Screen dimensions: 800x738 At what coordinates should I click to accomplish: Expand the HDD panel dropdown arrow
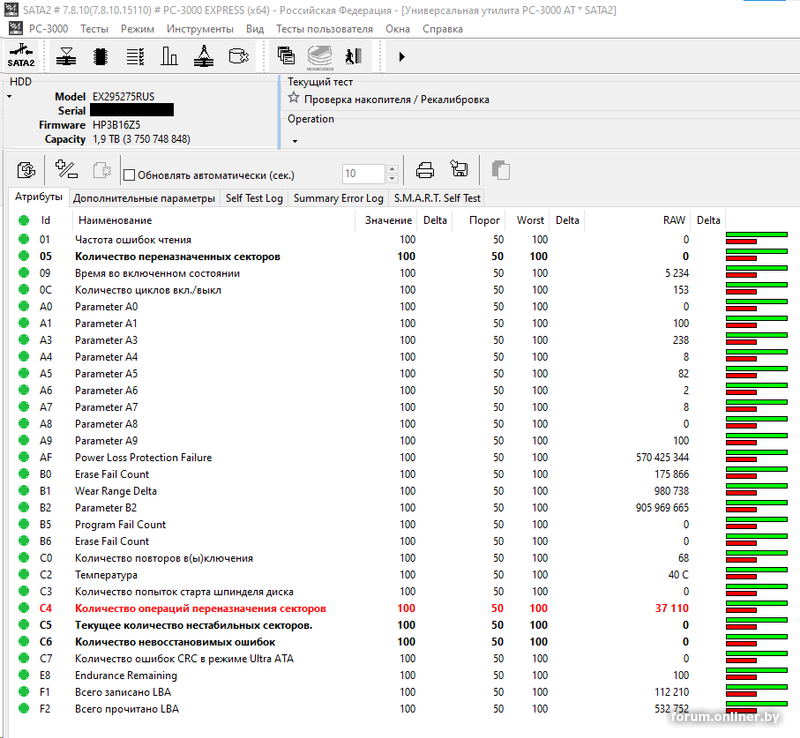pos(10,97)
